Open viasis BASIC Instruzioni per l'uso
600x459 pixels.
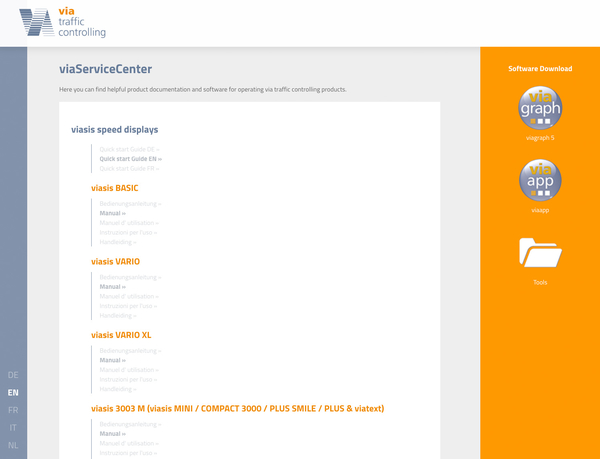[128, 232]
